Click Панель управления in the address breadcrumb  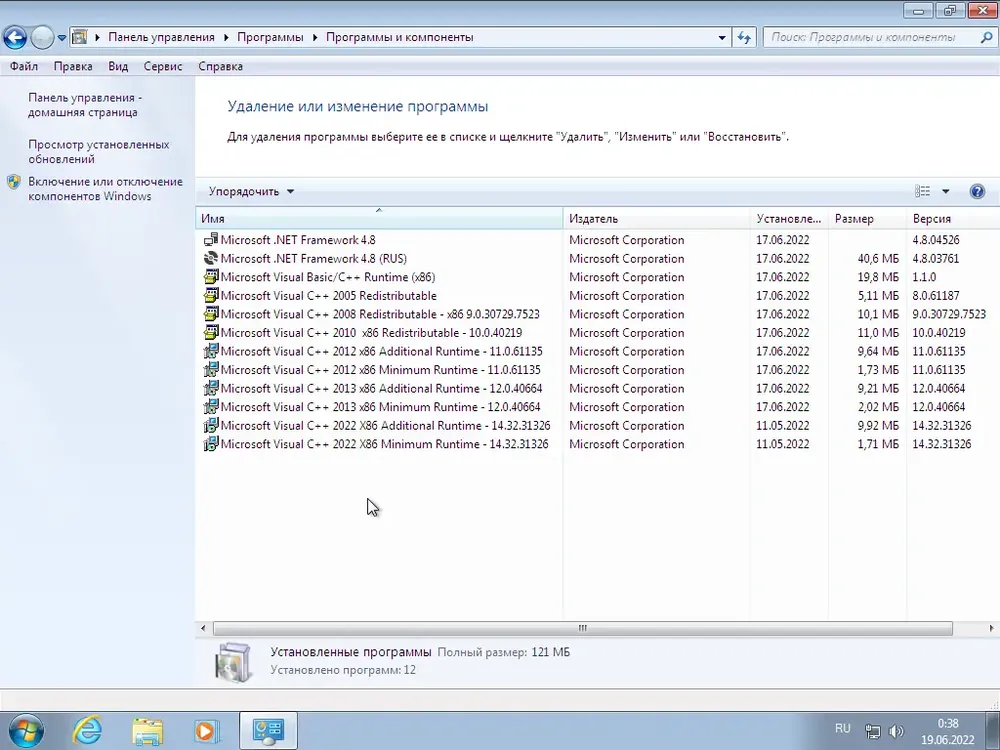coord(161,37)
